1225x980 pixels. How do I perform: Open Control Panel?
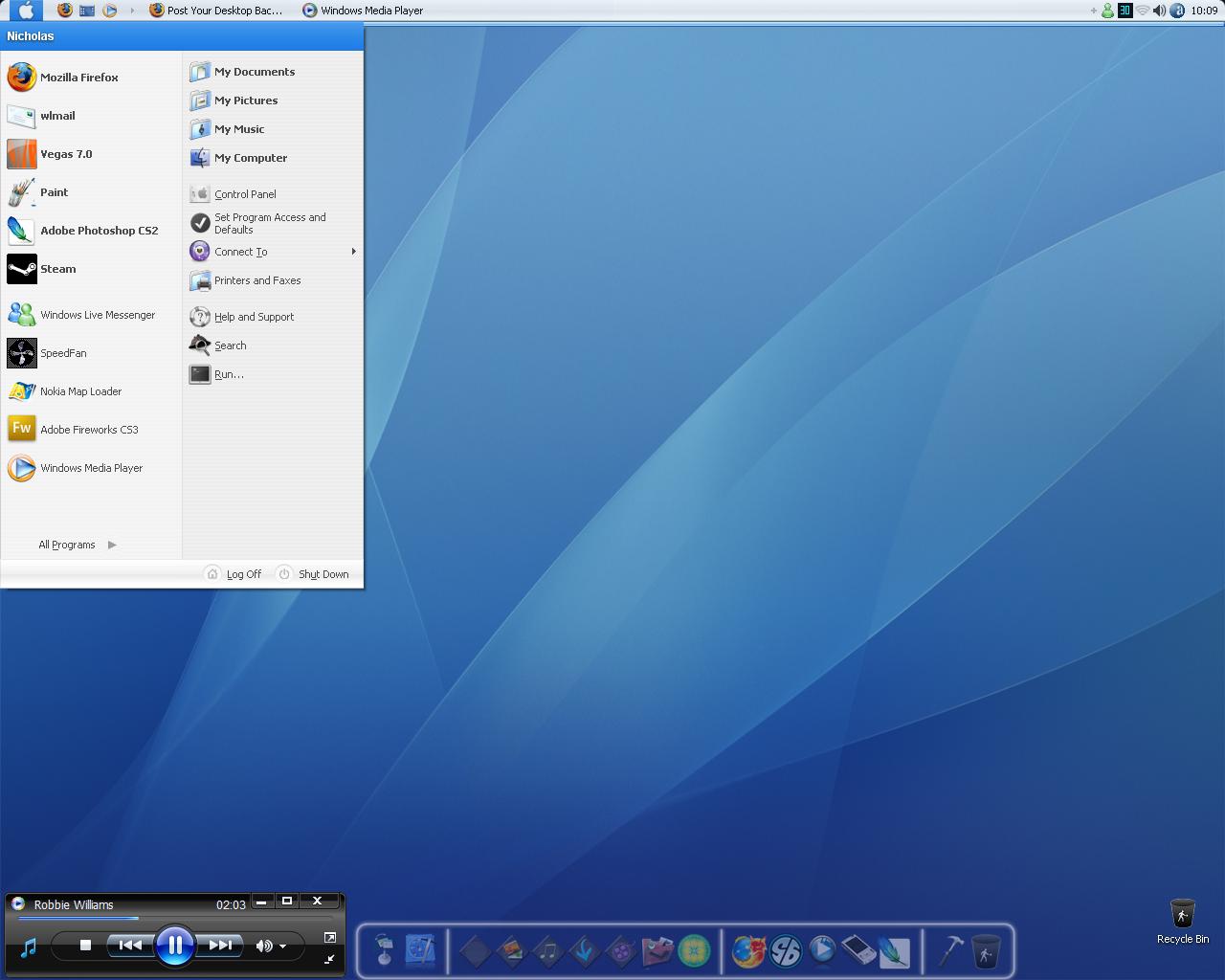click(x=273, y=194)
